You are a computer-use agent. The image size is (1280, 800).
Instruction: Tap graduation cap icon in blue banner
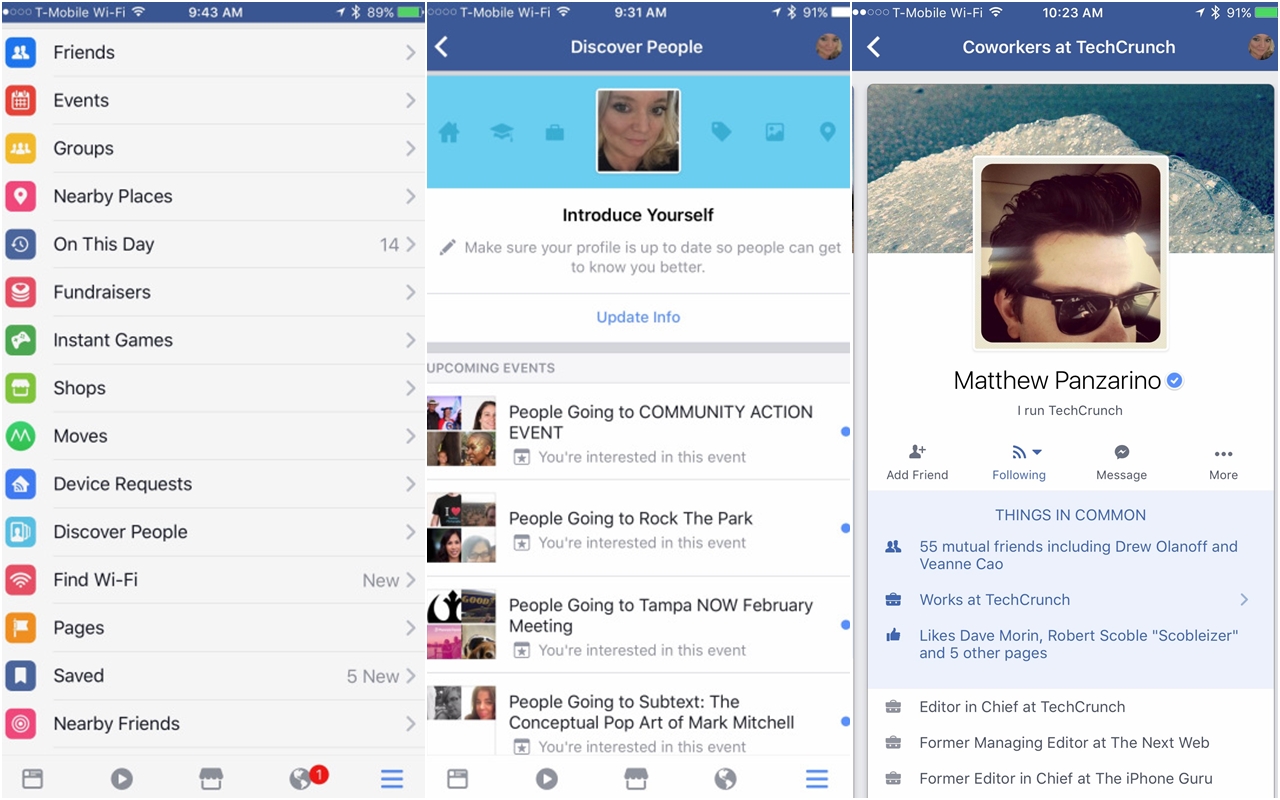[502, 131]
